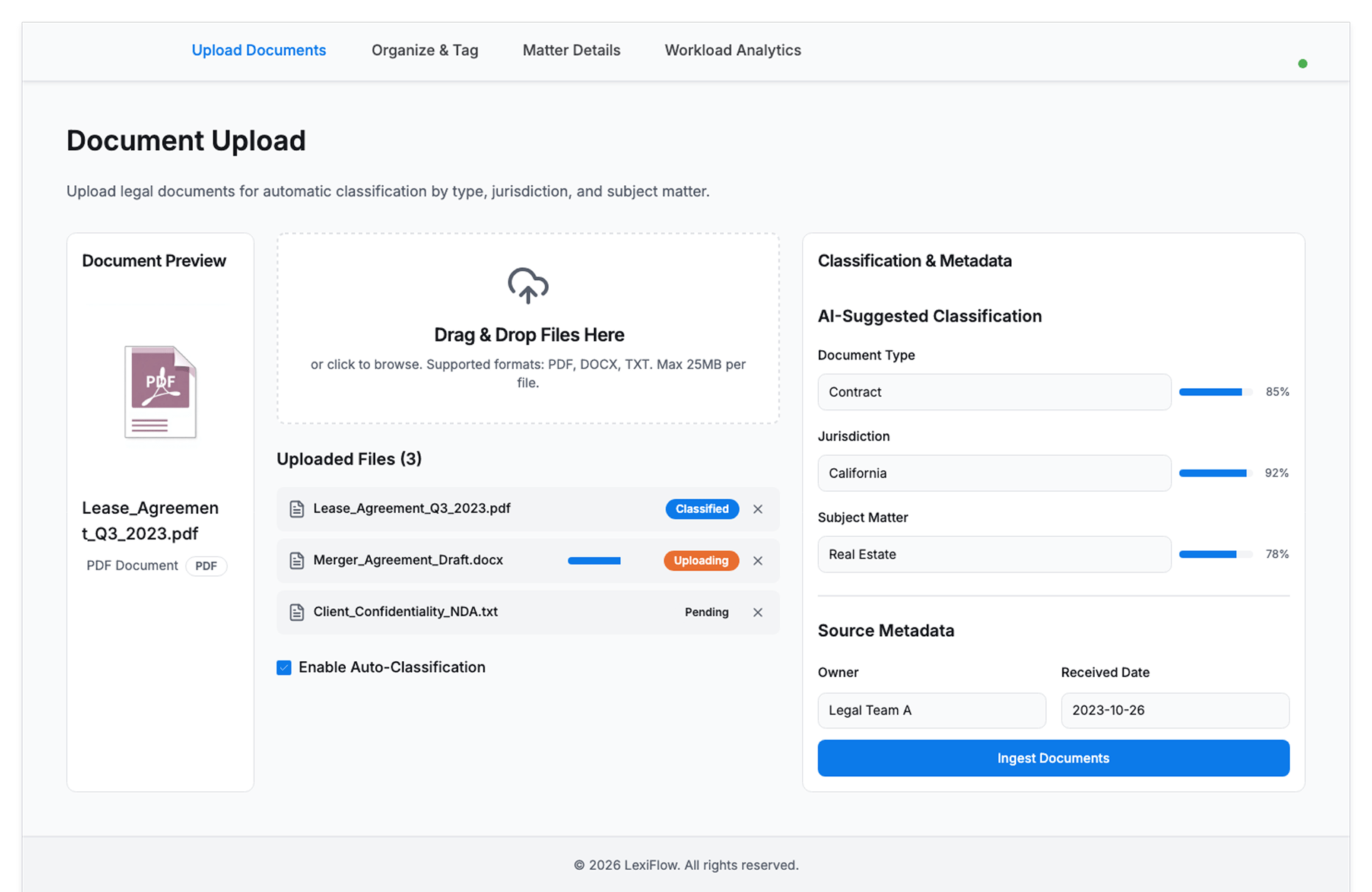This screenshot has width=1372, height=892.
Task: Open the Document Type Contract field
Action: click(993, 392)
